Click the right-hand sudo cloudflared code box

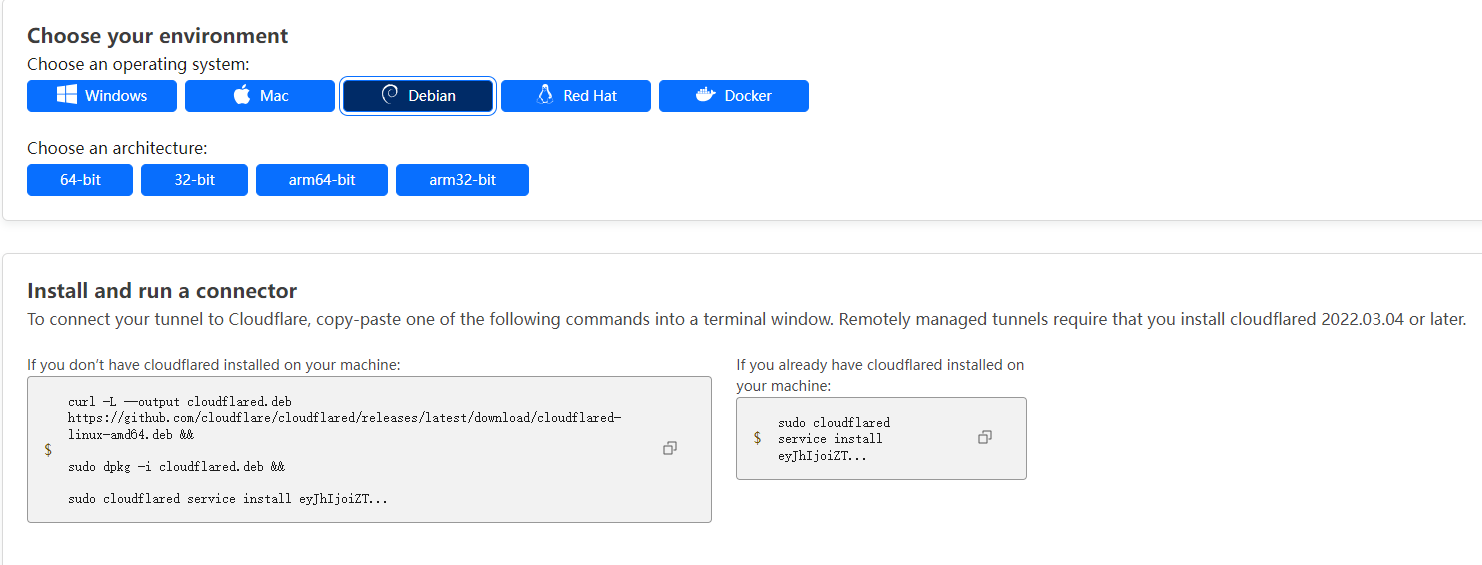click(x=881, y=438)
